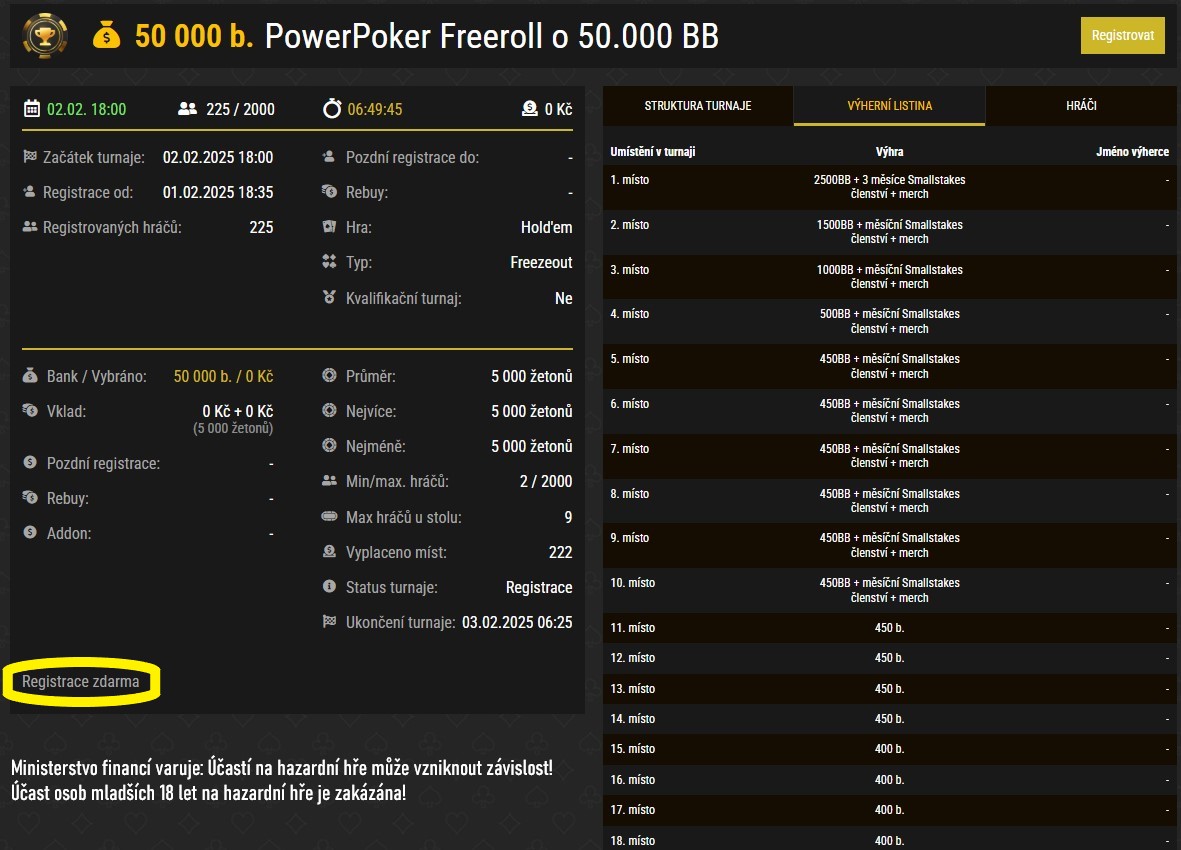Image resolution: width=1181 pixels, height=850 pixels.
Task: Click the yellow Registrovat button
Action: [1122, 35]
